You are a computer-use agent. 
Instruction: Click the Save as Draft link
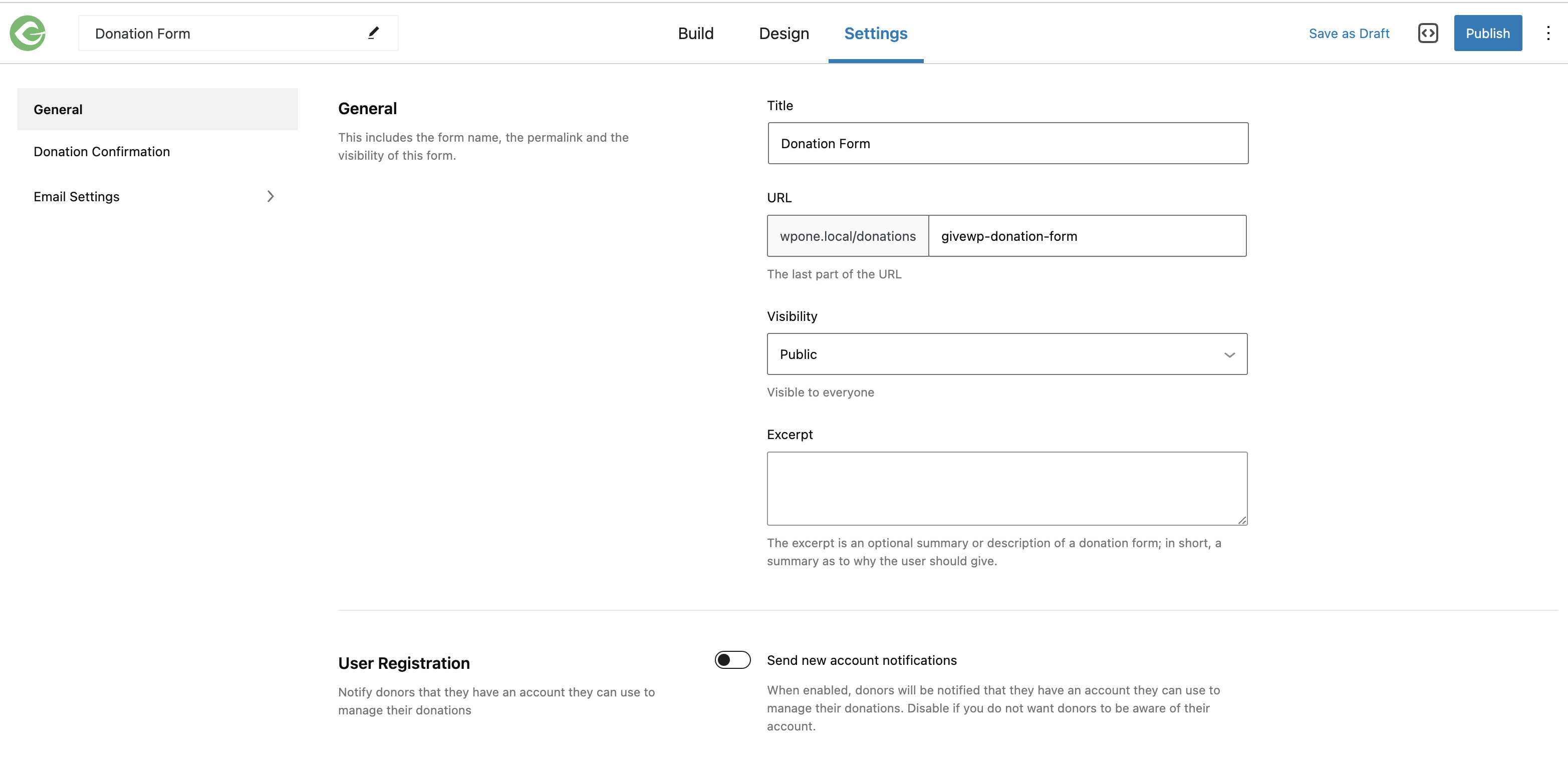1349,34
